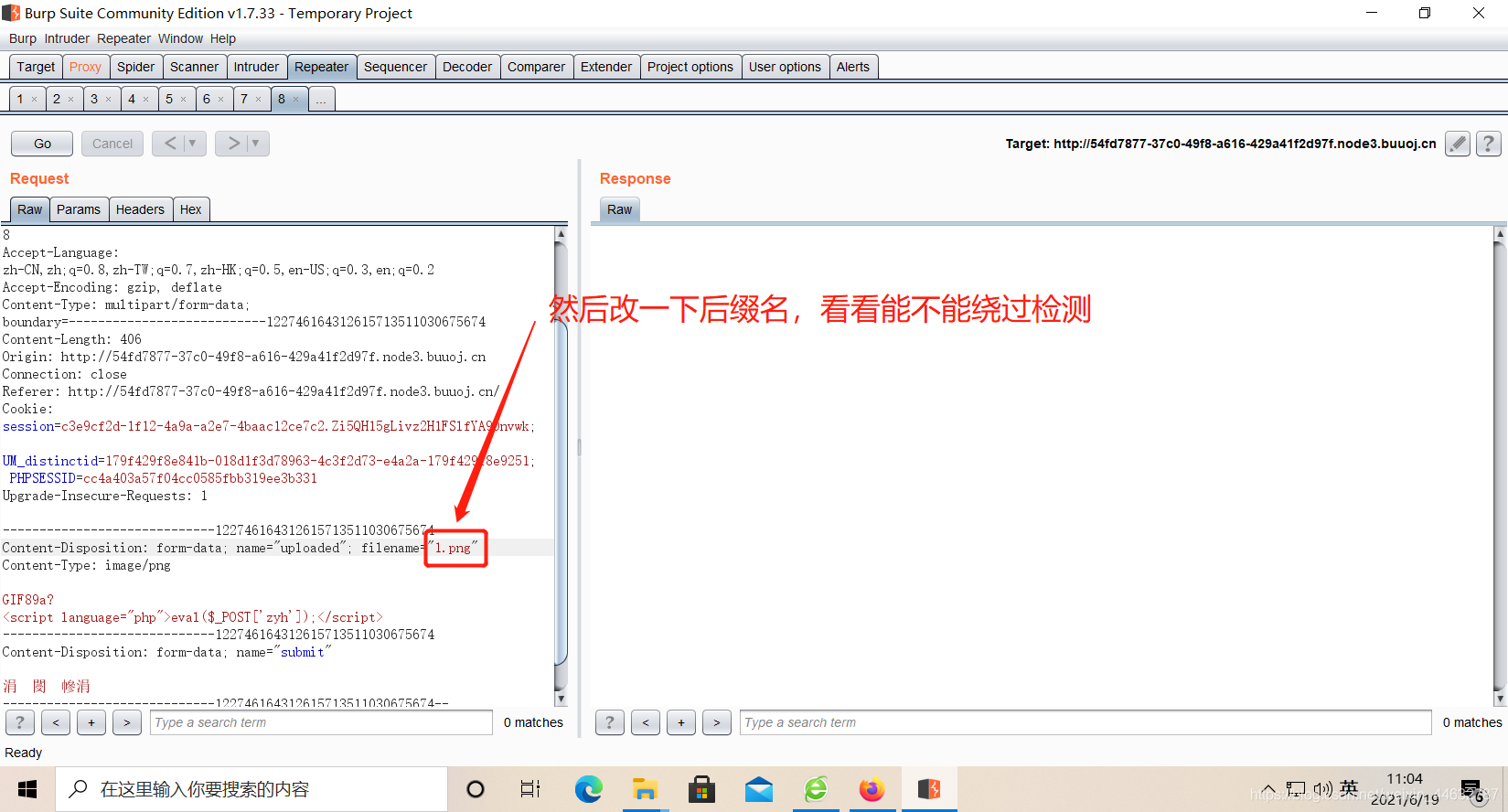Open volume control in tray
Screen dimensions: 1508x812
click(x=1322, y=789)
